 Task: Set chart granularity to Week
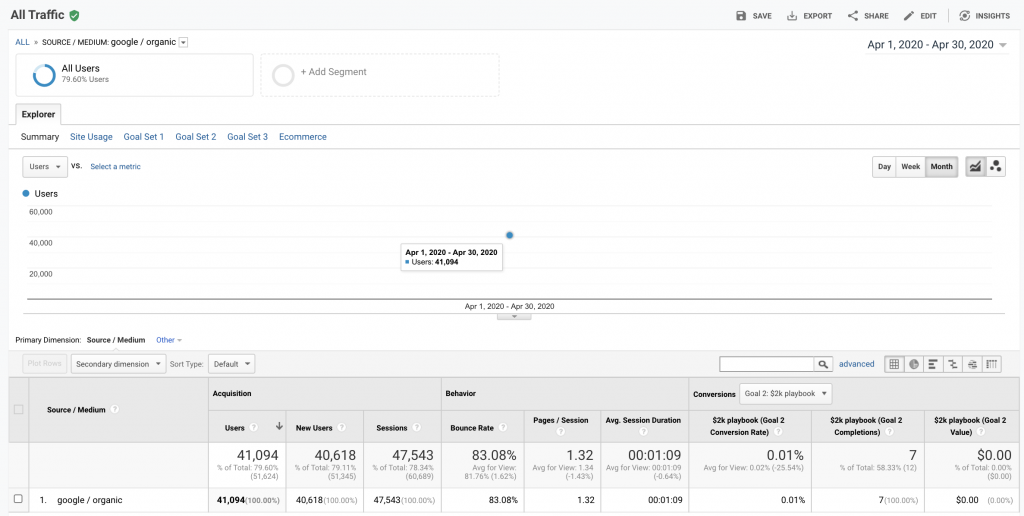(x=910, y=167)
